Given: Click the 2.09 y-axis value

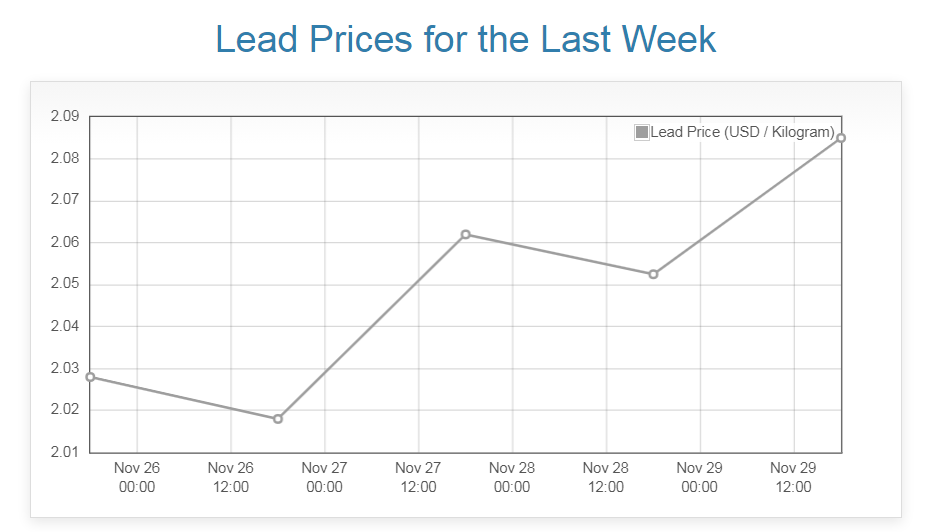Looking at the screenshot, I should 64,117.
